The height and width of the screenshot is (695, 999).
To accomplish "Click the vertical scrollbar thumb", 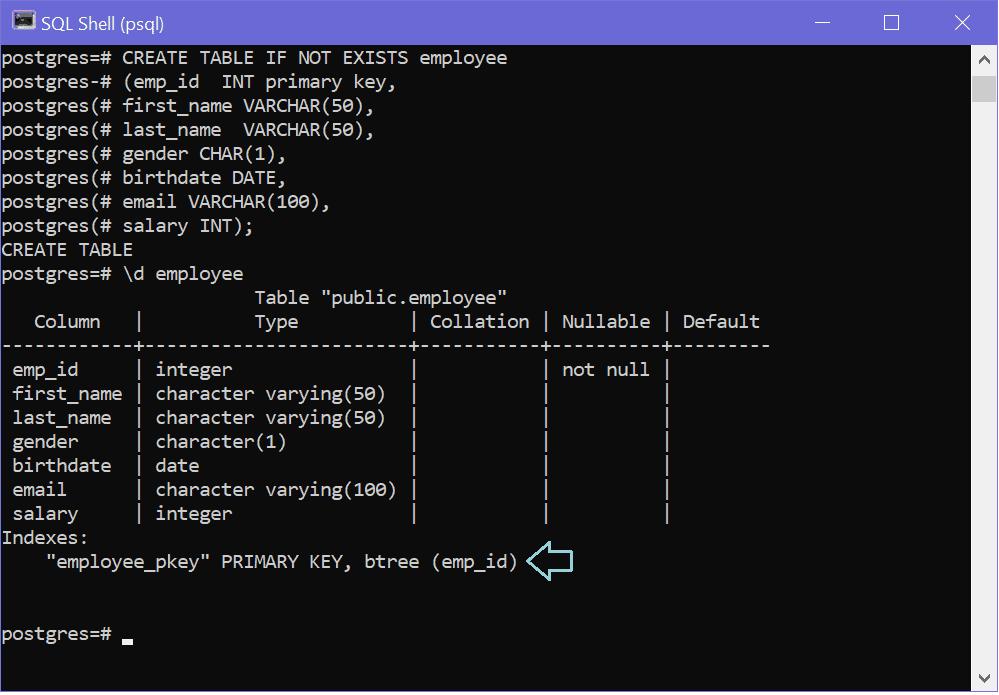I will point(984,87).
